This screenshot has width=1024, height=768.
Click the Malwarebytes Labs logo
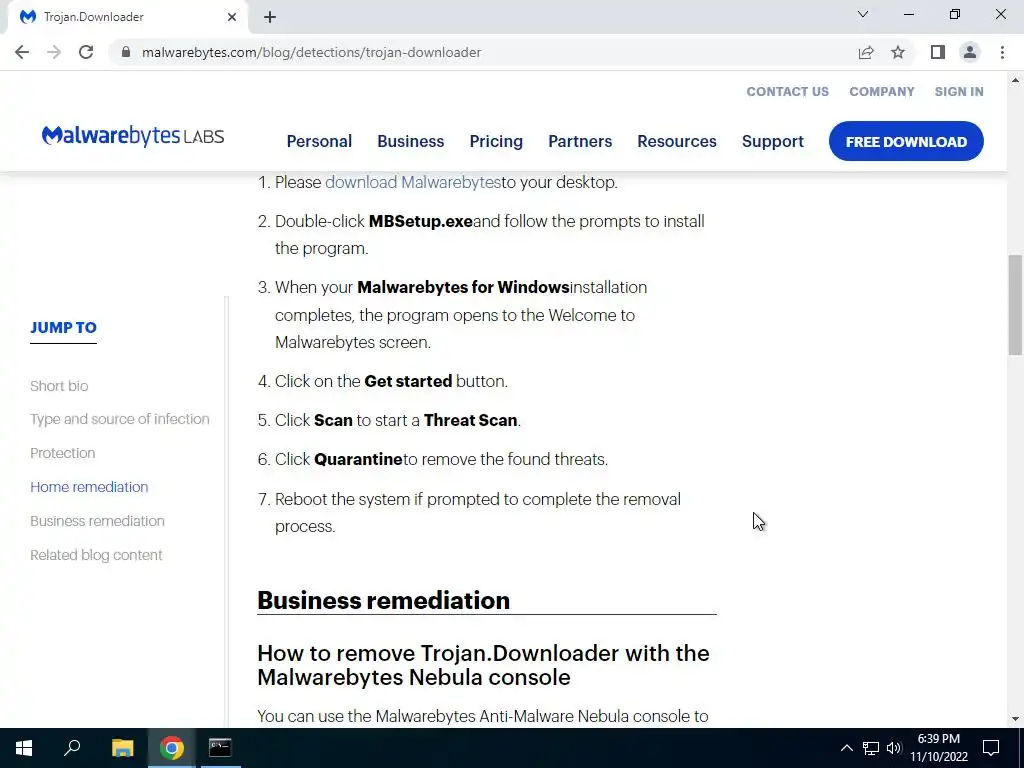[133, 136]
